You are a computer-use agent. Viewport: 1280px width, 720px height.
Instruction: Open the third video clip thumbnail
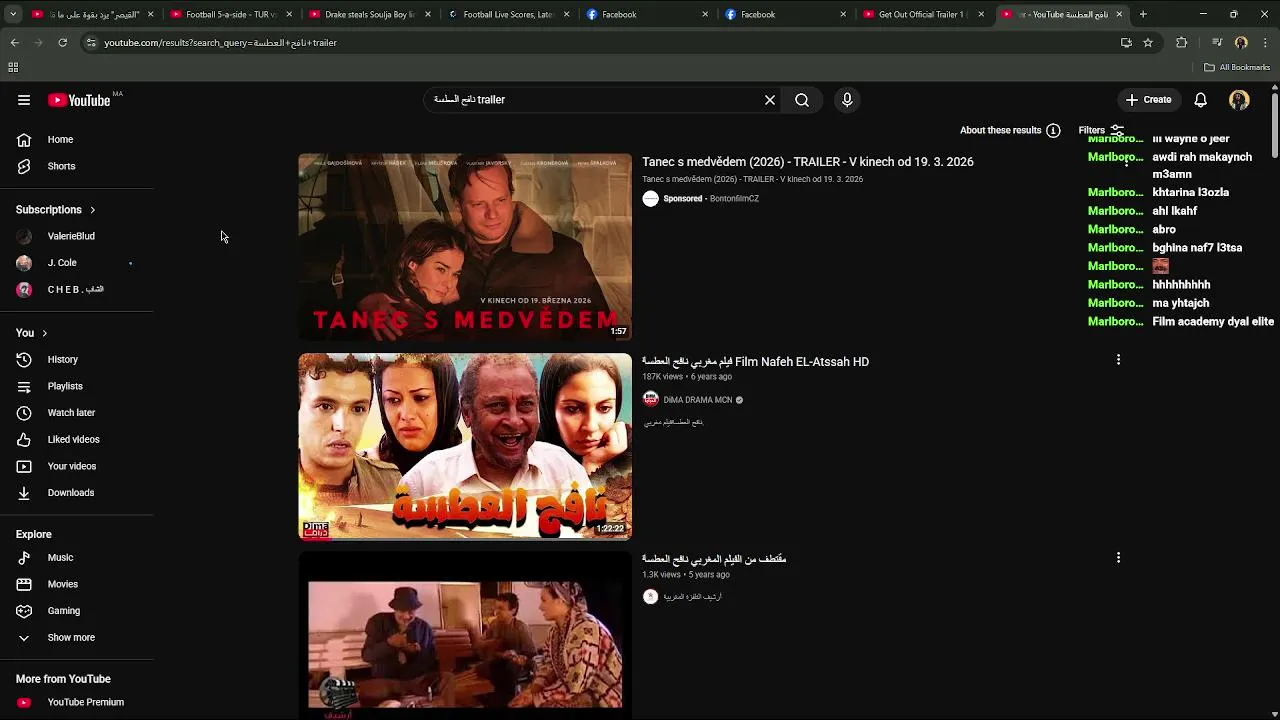[465, 636]
